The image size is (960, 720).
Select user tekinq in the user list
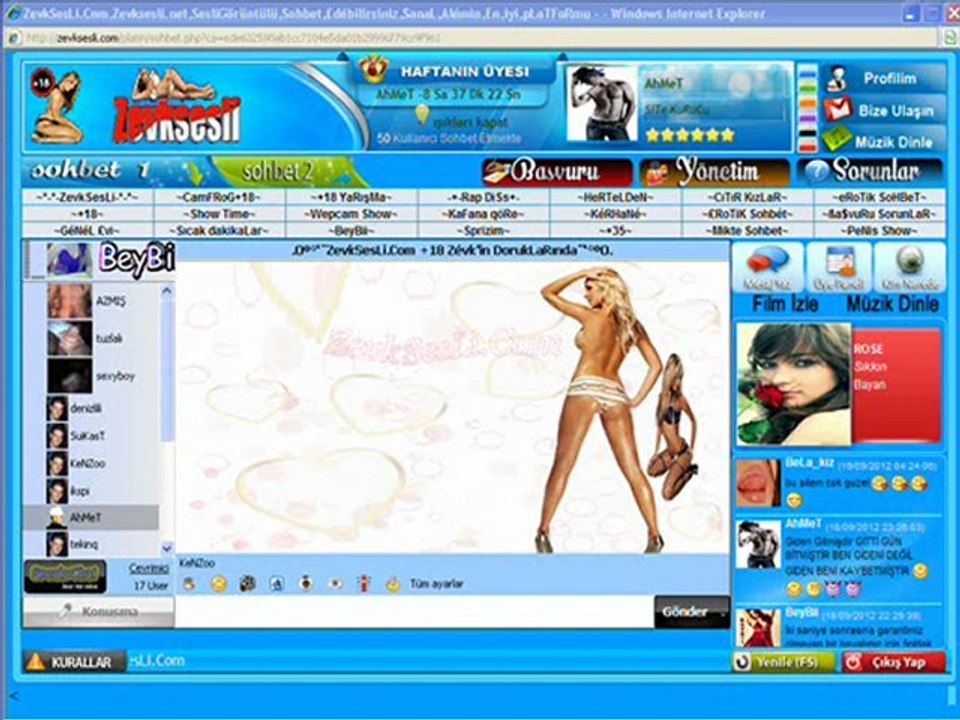pyautogui.click(x=91, y=544)
